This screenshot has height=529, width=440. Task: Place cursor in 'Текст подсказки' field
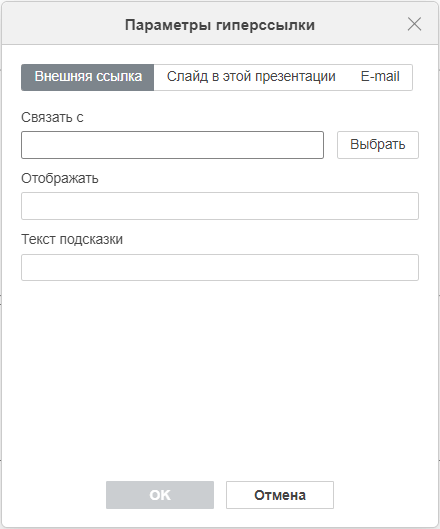point(220,268)
